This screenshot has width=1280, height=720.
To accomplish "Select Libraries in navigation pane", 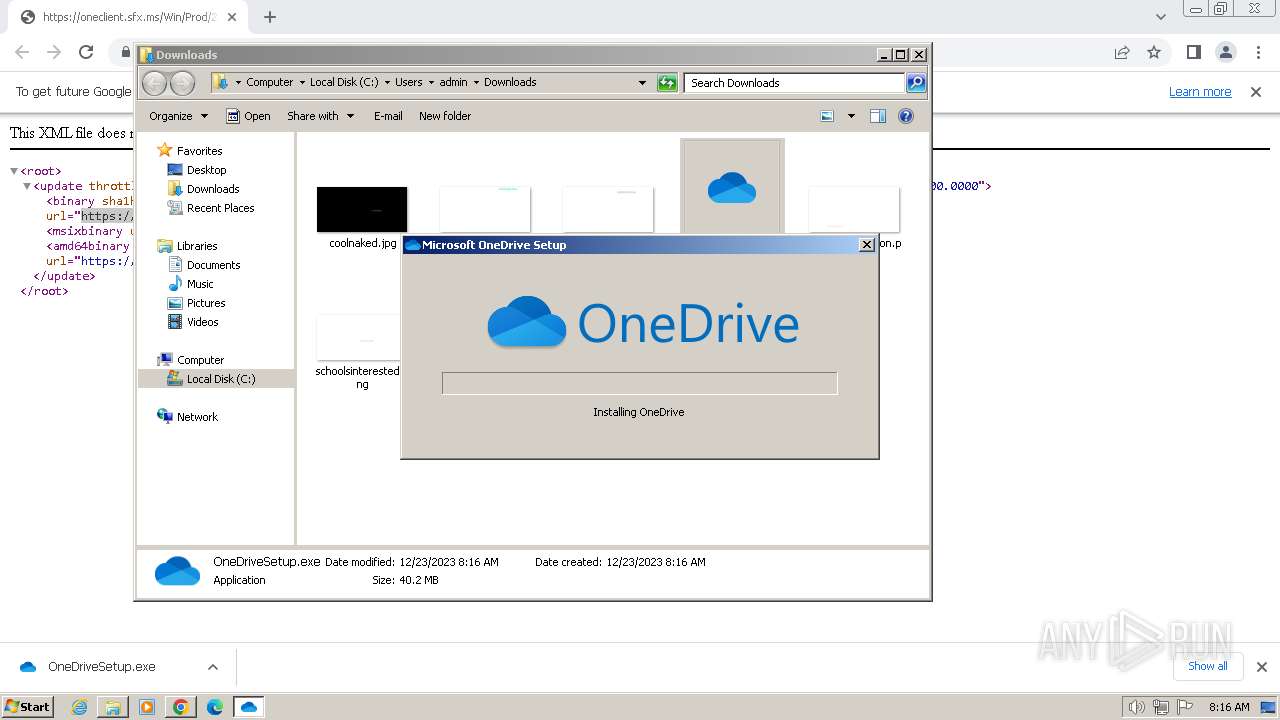I will tap(188, 246).
